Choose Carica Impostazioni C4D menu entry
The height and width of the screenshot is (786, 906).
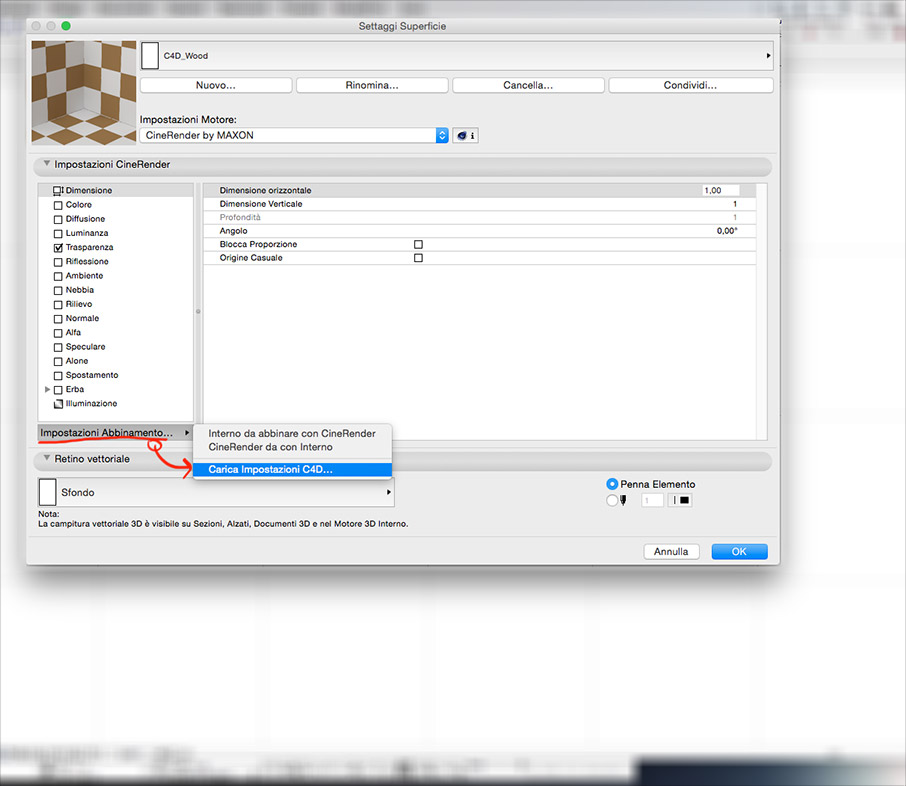[x=270, y=469]
